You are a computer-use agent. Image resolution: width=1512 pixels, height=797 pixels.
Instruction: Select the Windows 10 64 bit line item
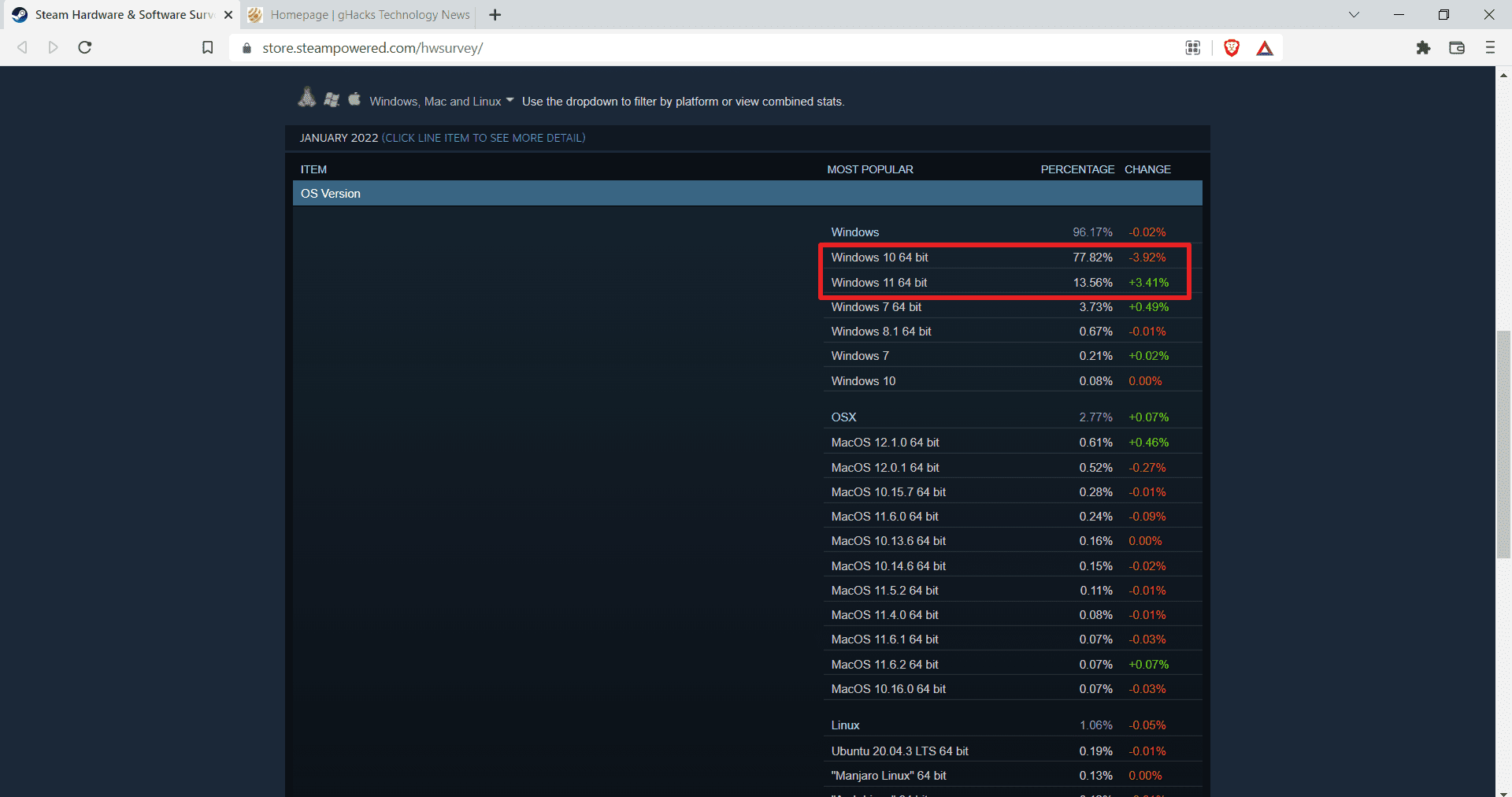(x=879, y=257)
